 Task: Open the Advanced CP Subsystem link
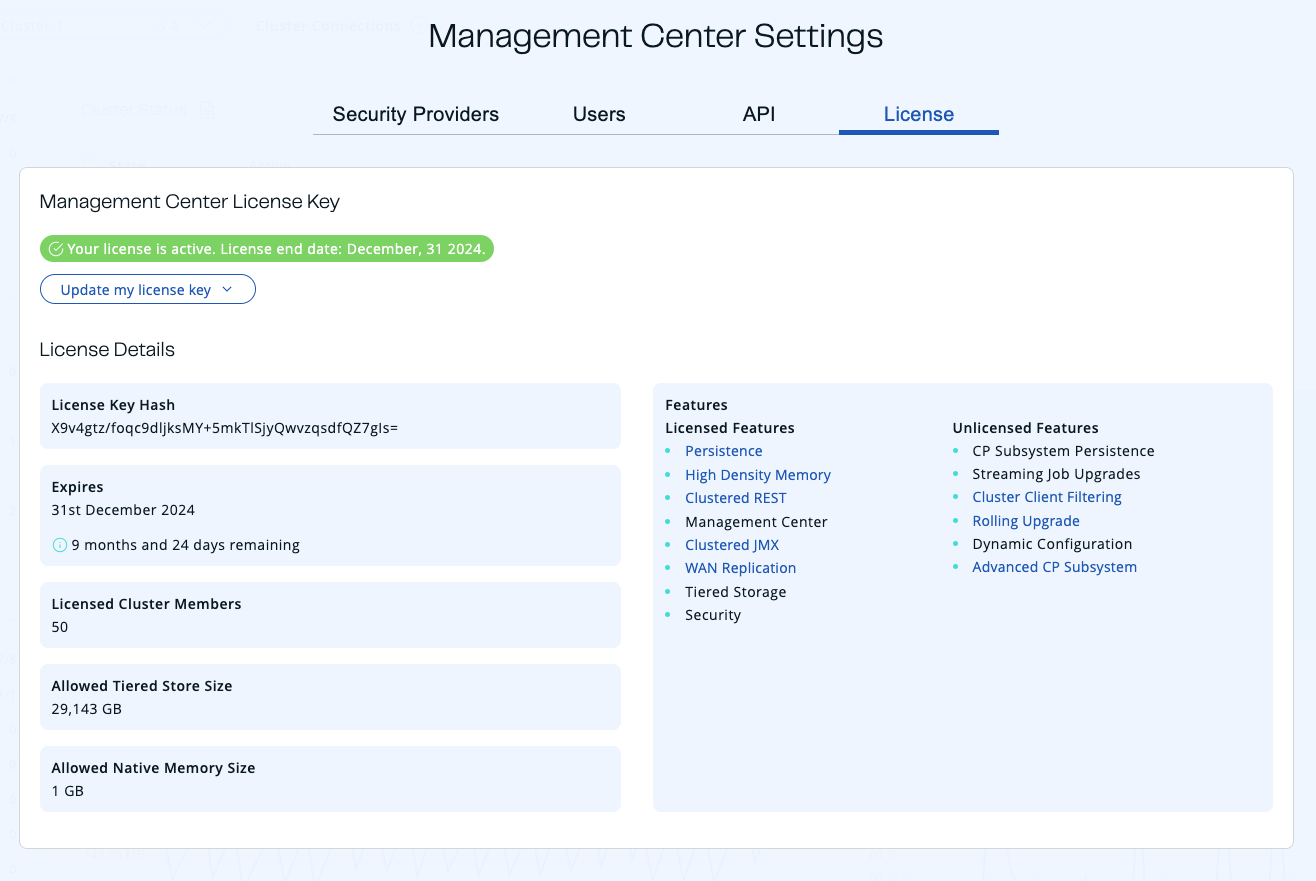click(x=1054, y=566)
